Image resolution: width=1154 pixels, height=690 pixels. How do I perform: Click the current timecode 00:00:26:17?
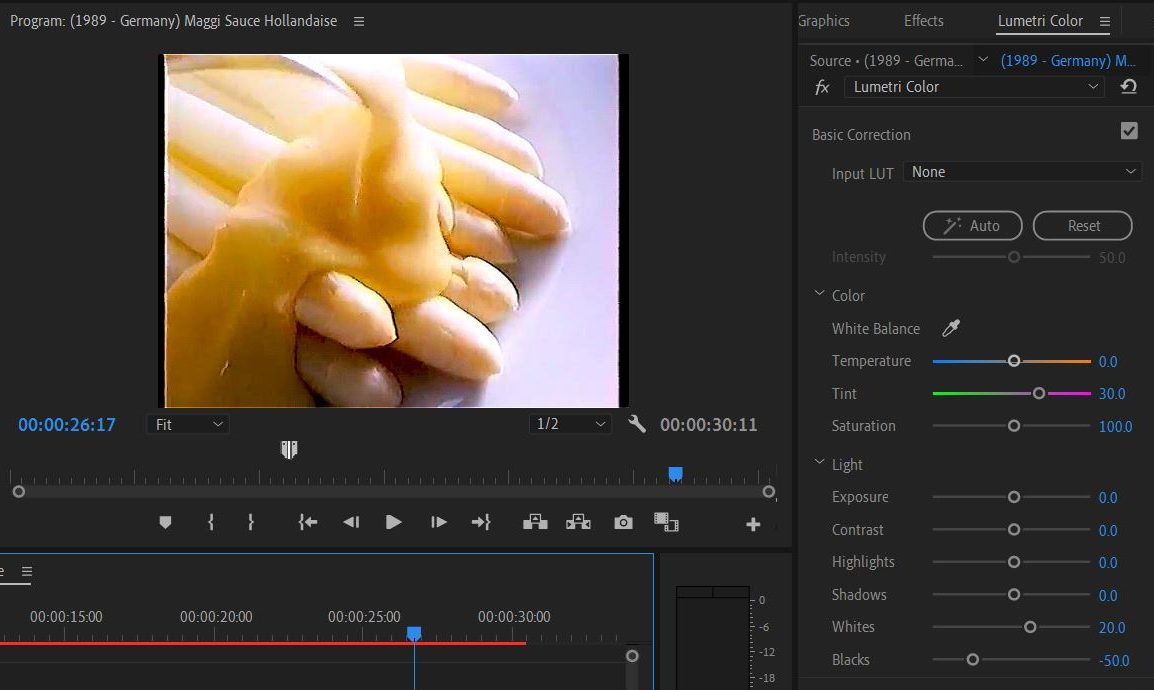pyautogui.click(x=67, y=425)
